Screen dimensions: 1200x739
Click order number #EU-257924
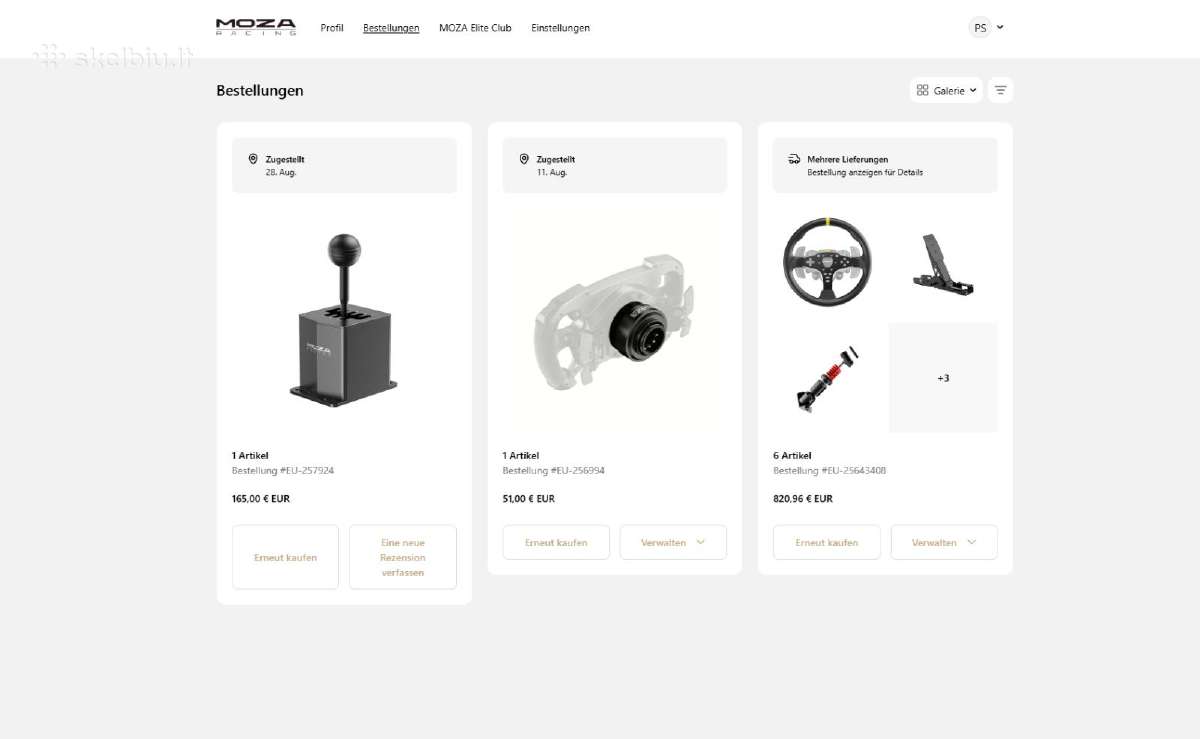click(305, 470)
